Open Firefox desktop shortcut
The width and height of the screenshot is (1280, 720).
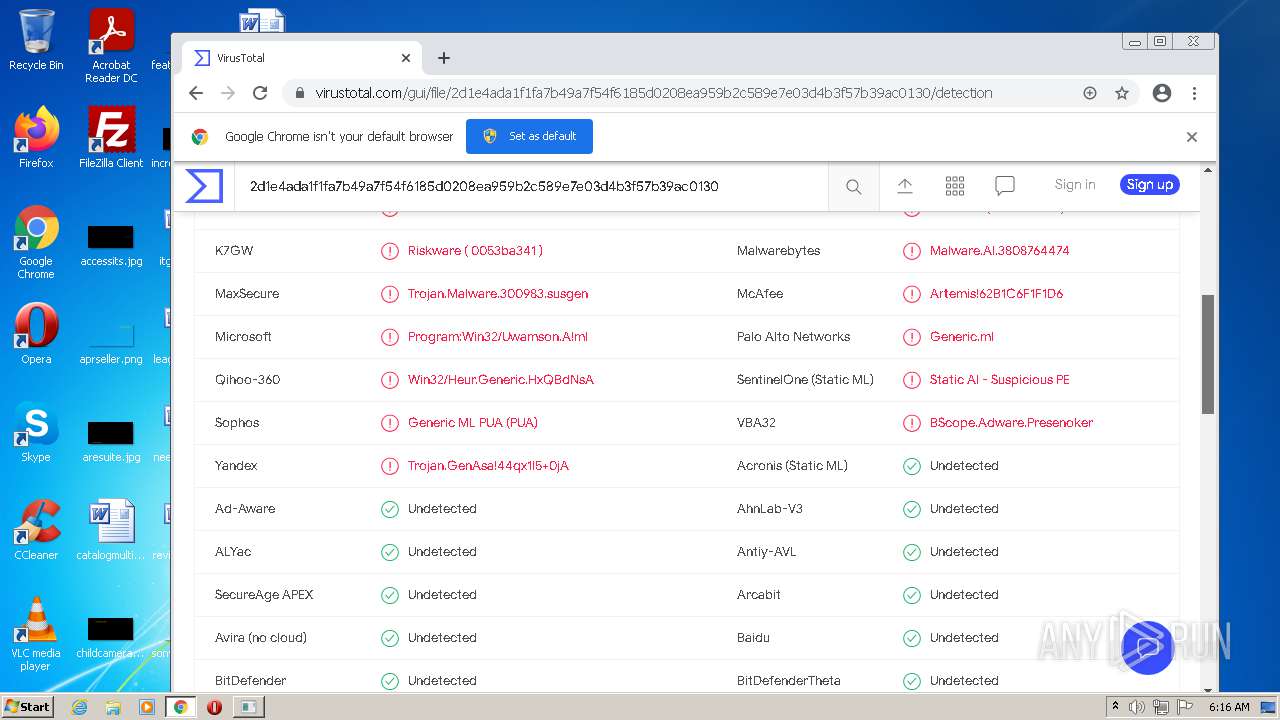point(36,137)
